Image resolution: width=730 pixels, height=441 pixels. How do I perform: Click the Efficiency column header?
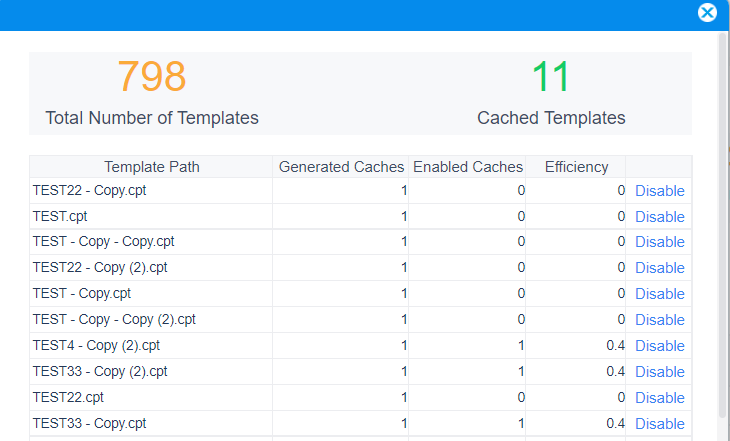(x=576, y=167)
